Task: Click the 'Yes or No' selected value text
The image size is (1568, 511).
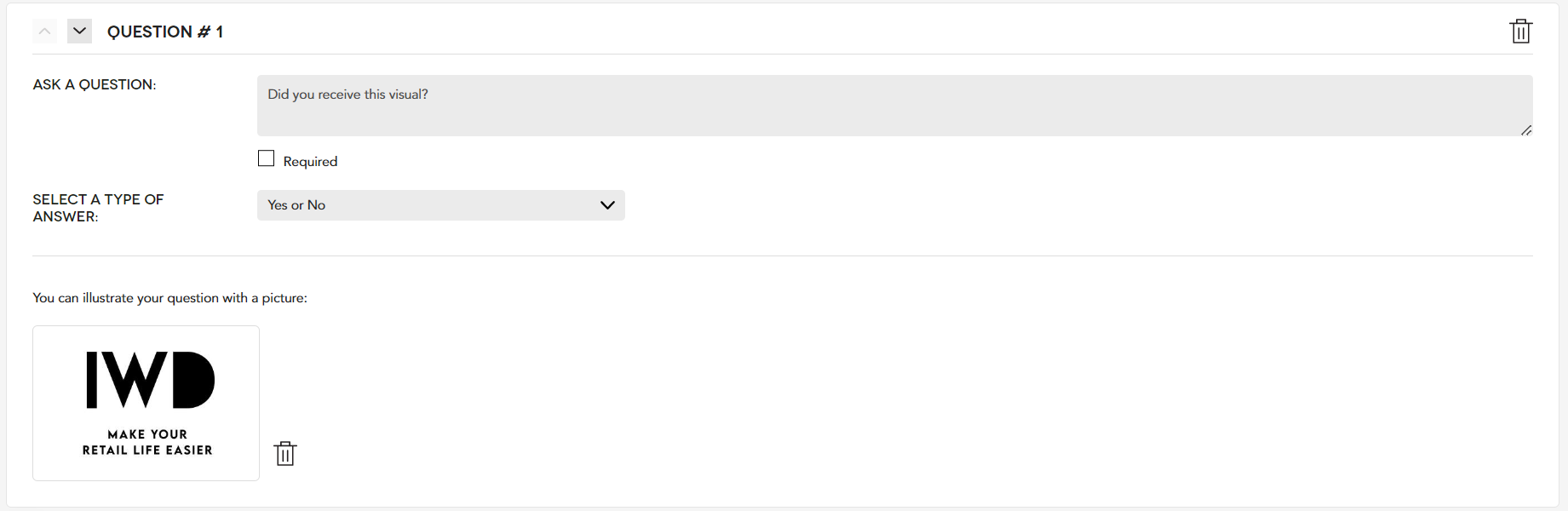Action: 296,205
